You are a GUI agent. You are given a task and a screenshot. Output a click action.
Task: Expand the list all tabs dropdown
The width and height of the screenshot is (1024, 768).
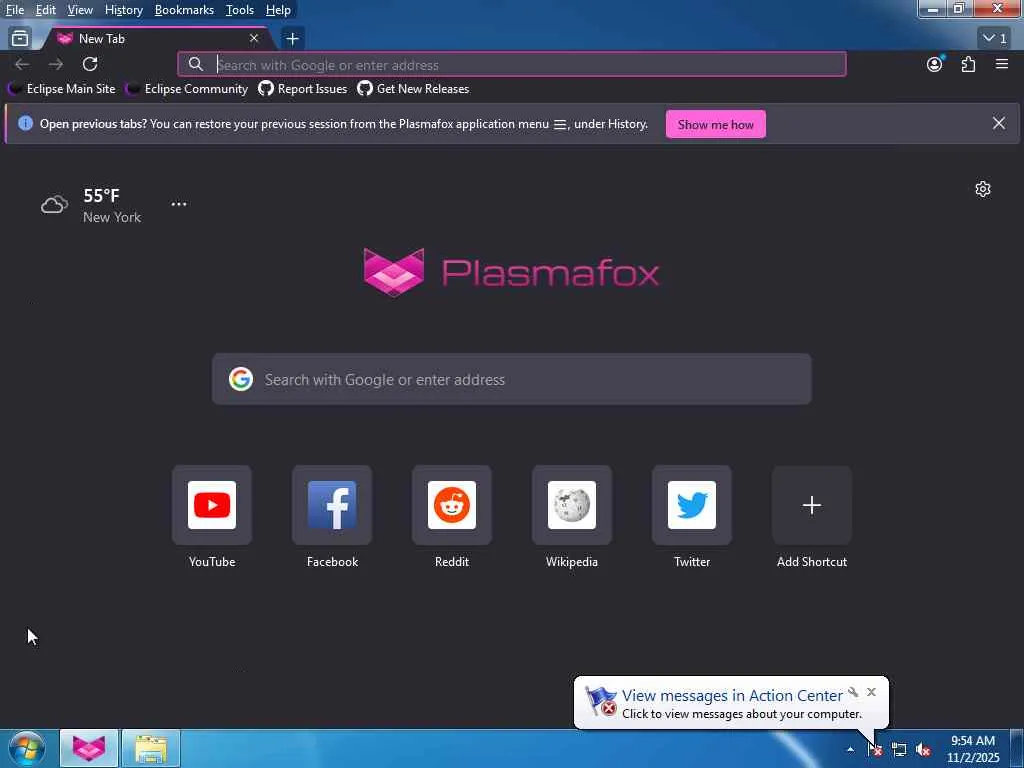pyautogui.click(x=996, y=39)
